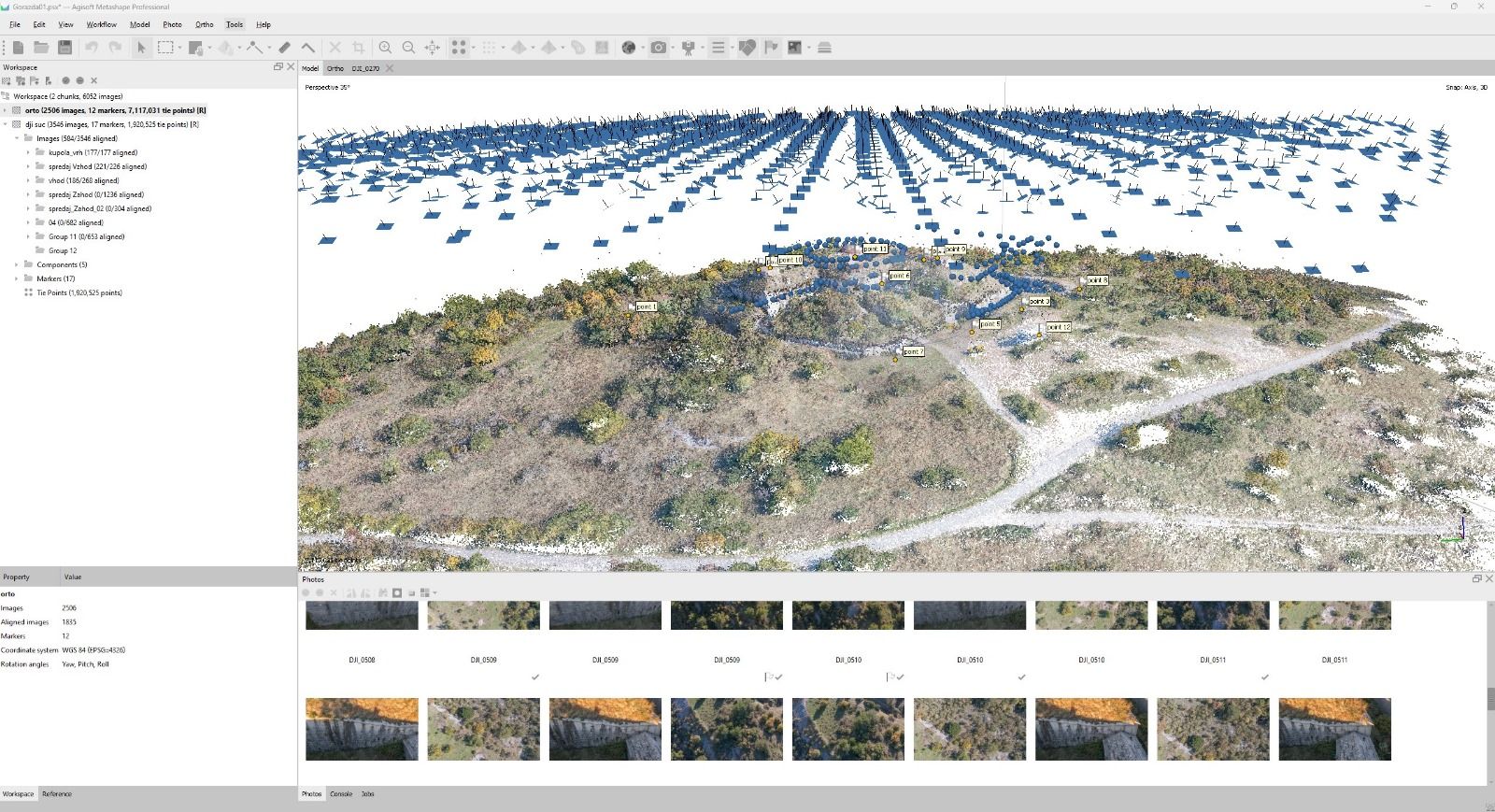Viewport: 1495px width, 812px height.
Task: Expand the kupola_vrh image group
Action: 28,152
